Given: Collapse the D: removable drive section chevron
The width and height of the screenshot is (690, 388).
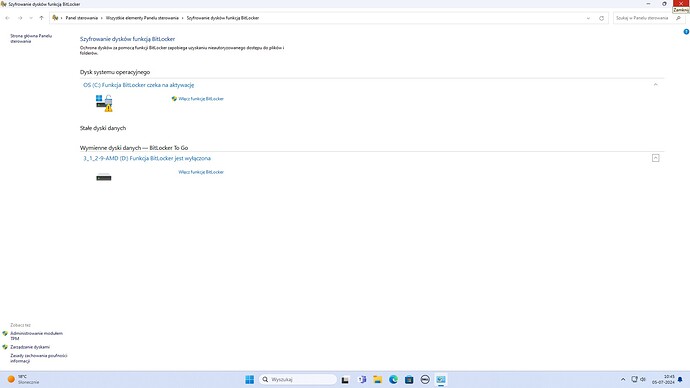Looking at the screenshot, I should pyautogui.click(x=656, y=158).
